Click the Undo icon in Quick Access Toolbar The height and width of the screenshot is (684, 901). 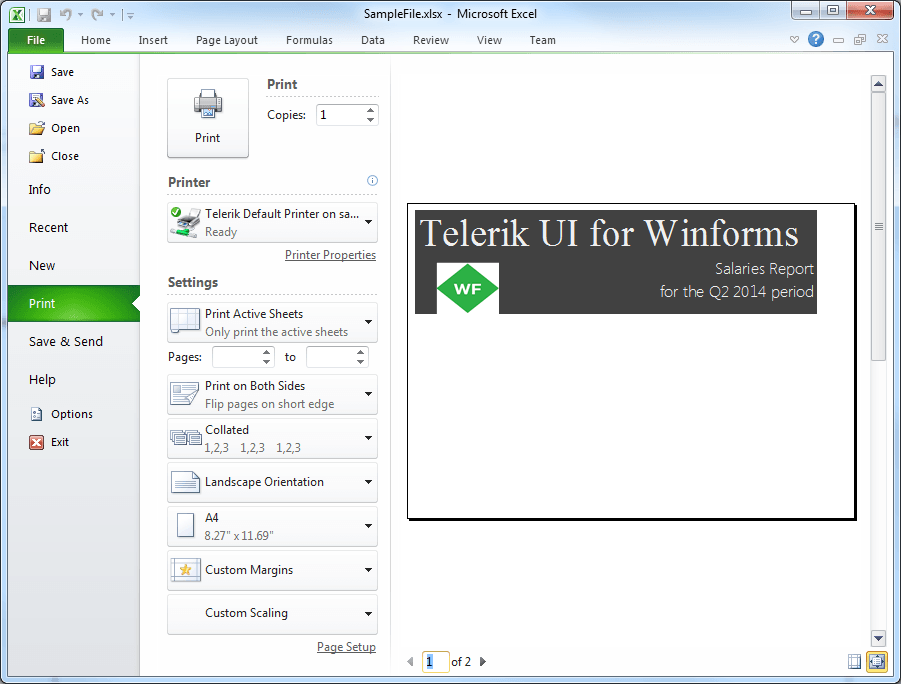click(x=65, y=15)
